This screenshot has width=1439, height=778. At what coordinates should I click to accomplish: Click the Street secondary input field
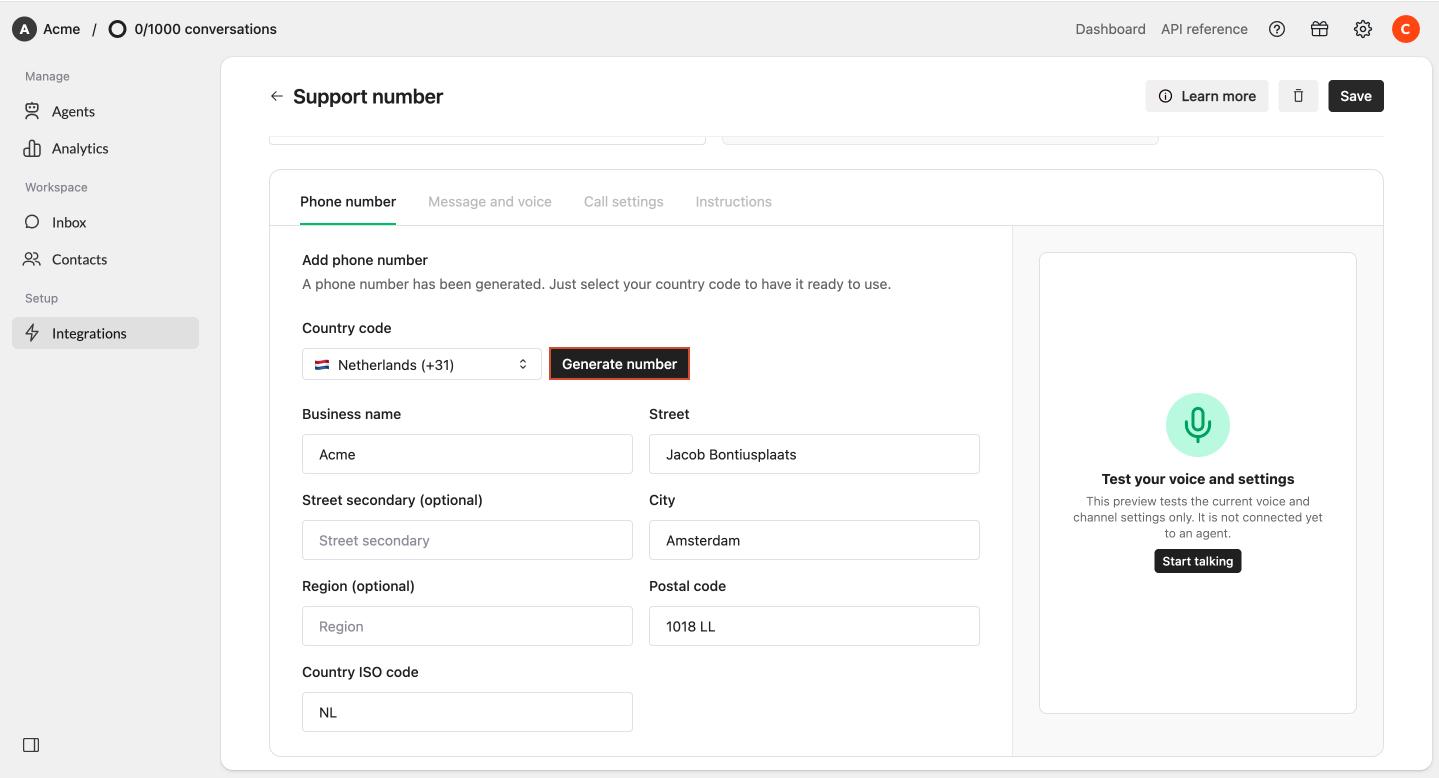coord(467,540)
